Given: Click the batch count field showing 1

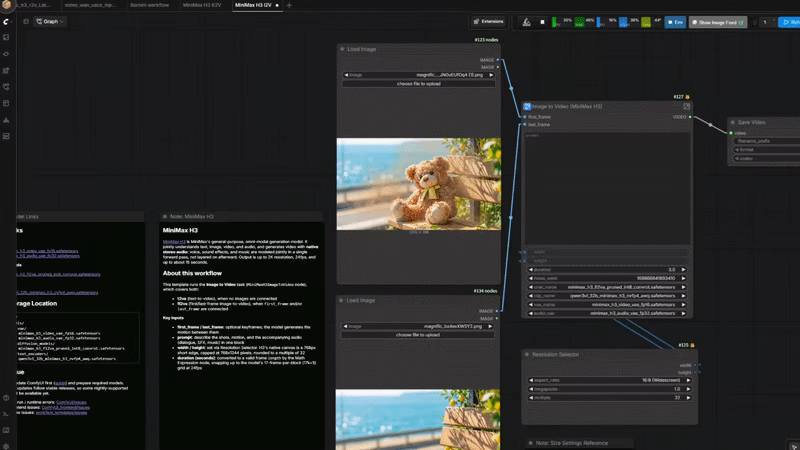Looking at the screenshot, I should (767, 22).
